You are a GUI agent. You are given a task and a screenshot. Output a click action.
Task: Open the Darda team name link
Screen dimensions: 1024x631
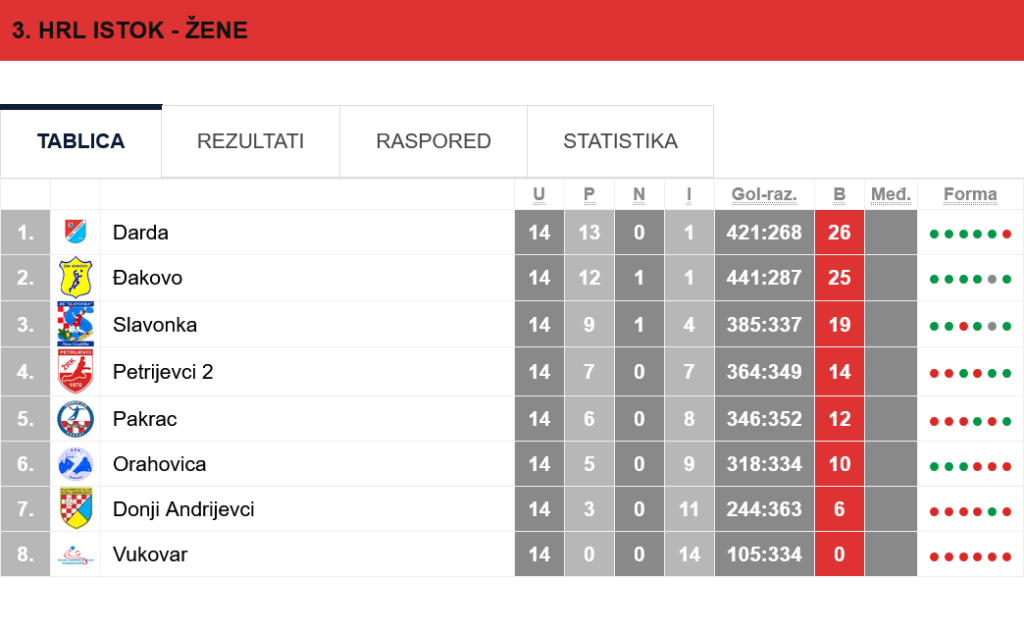tap(140, 233)
